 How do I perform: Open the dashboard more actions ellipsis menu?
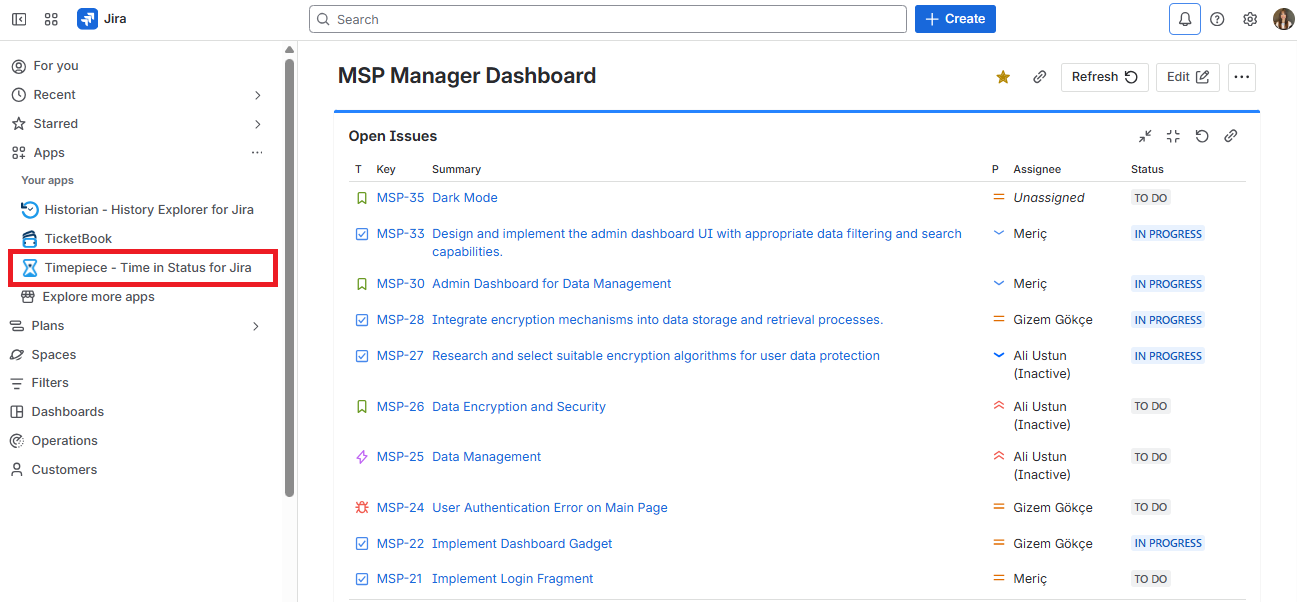[1241, 77]
